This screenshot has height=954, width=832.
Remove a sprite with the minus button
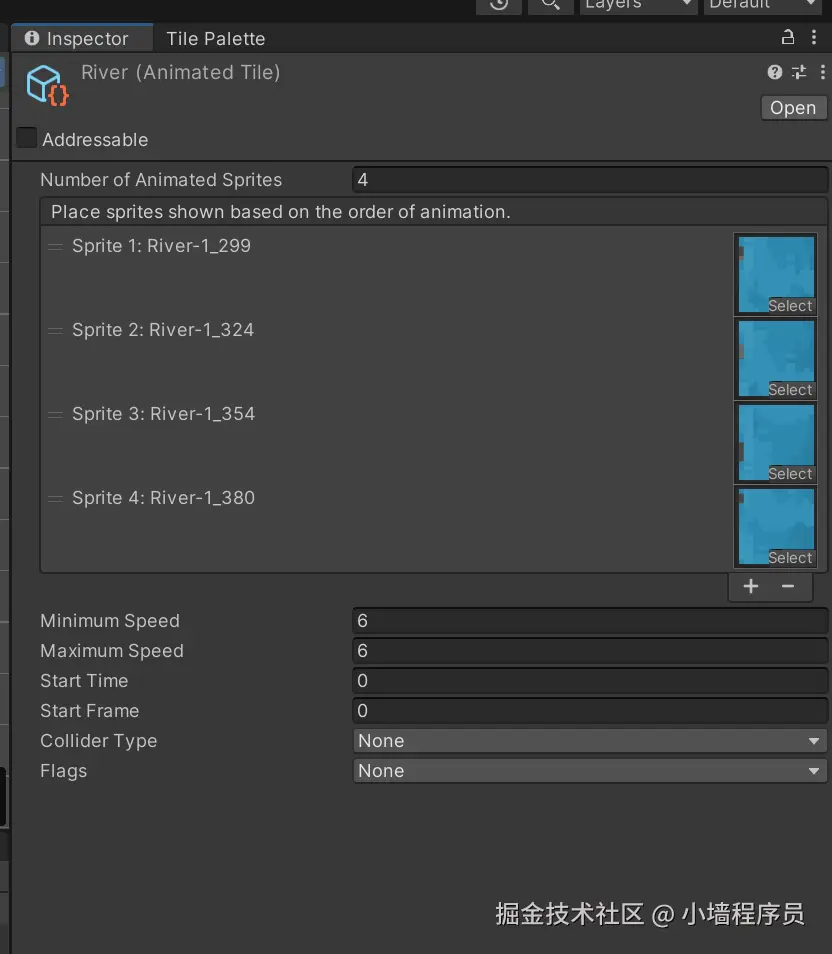(x=788, y=587)
